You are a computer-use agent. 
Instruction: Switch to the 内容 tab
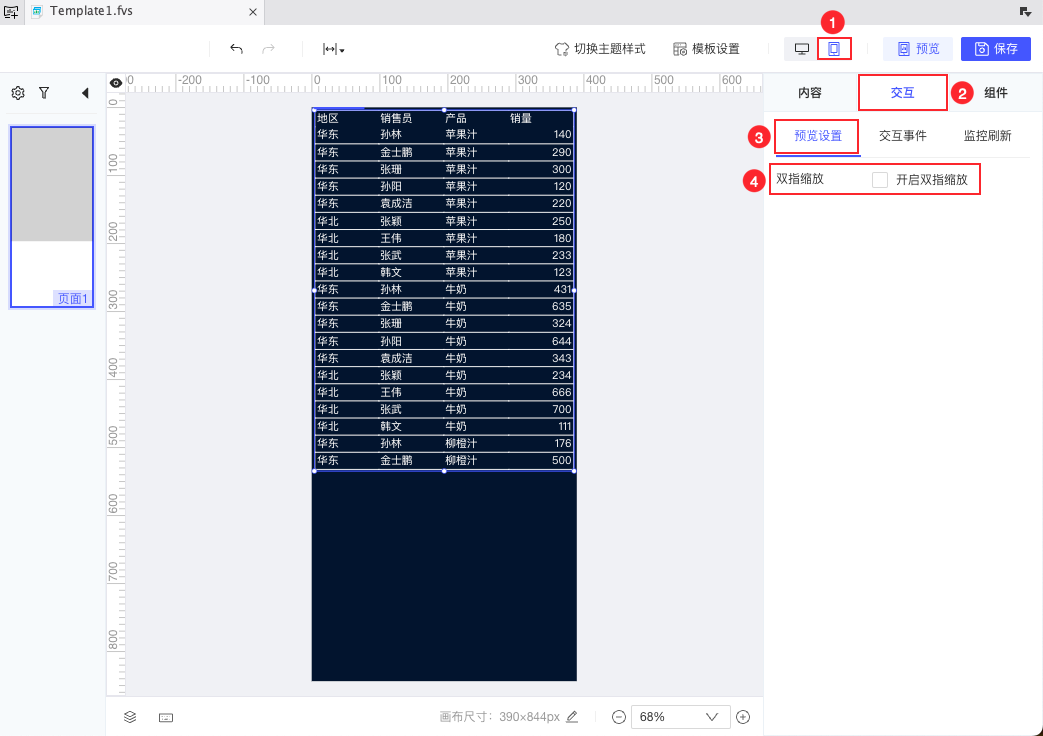pos(810,93)
